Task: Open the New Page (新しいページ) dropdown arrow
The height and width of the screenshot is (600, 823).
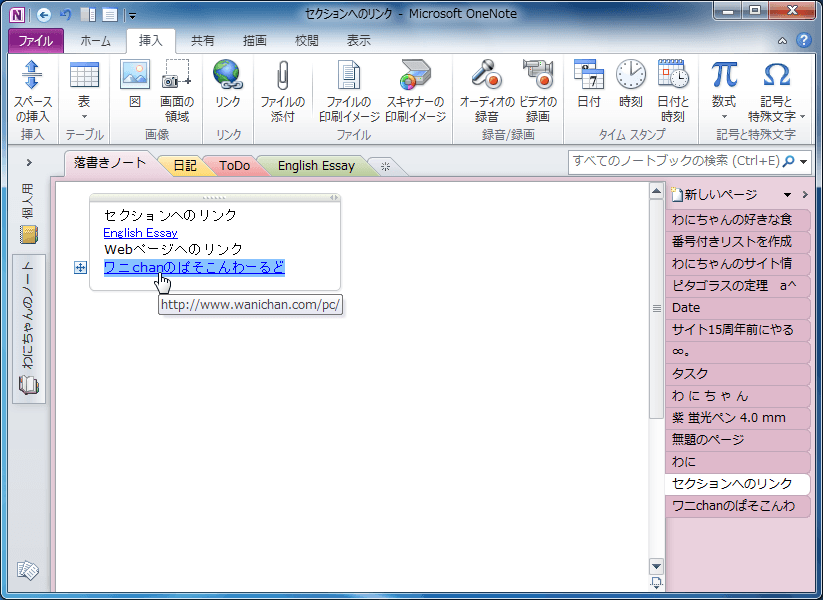Action: (787, 195)
